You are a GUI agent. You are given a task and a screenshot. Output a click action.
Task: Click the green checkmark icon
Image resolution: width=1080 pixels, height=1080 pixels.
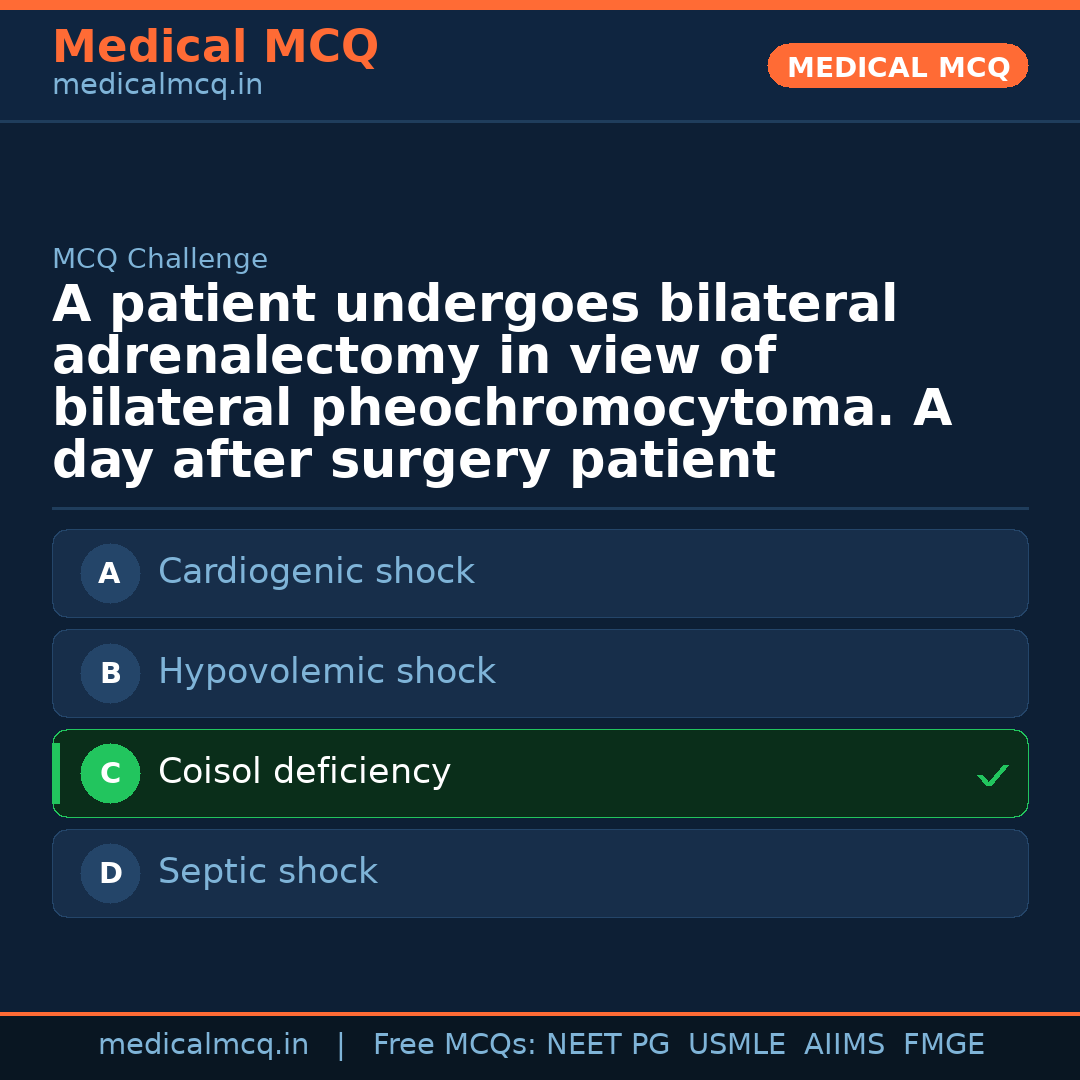click(992, 775)
